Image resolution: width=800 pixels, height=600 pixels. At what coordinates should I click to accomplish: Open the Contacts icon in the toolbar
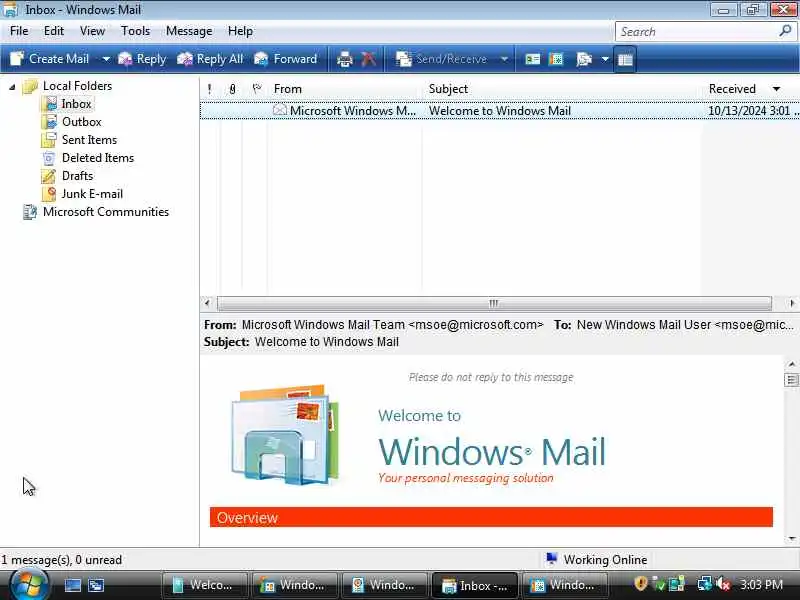tap(532, 59)
